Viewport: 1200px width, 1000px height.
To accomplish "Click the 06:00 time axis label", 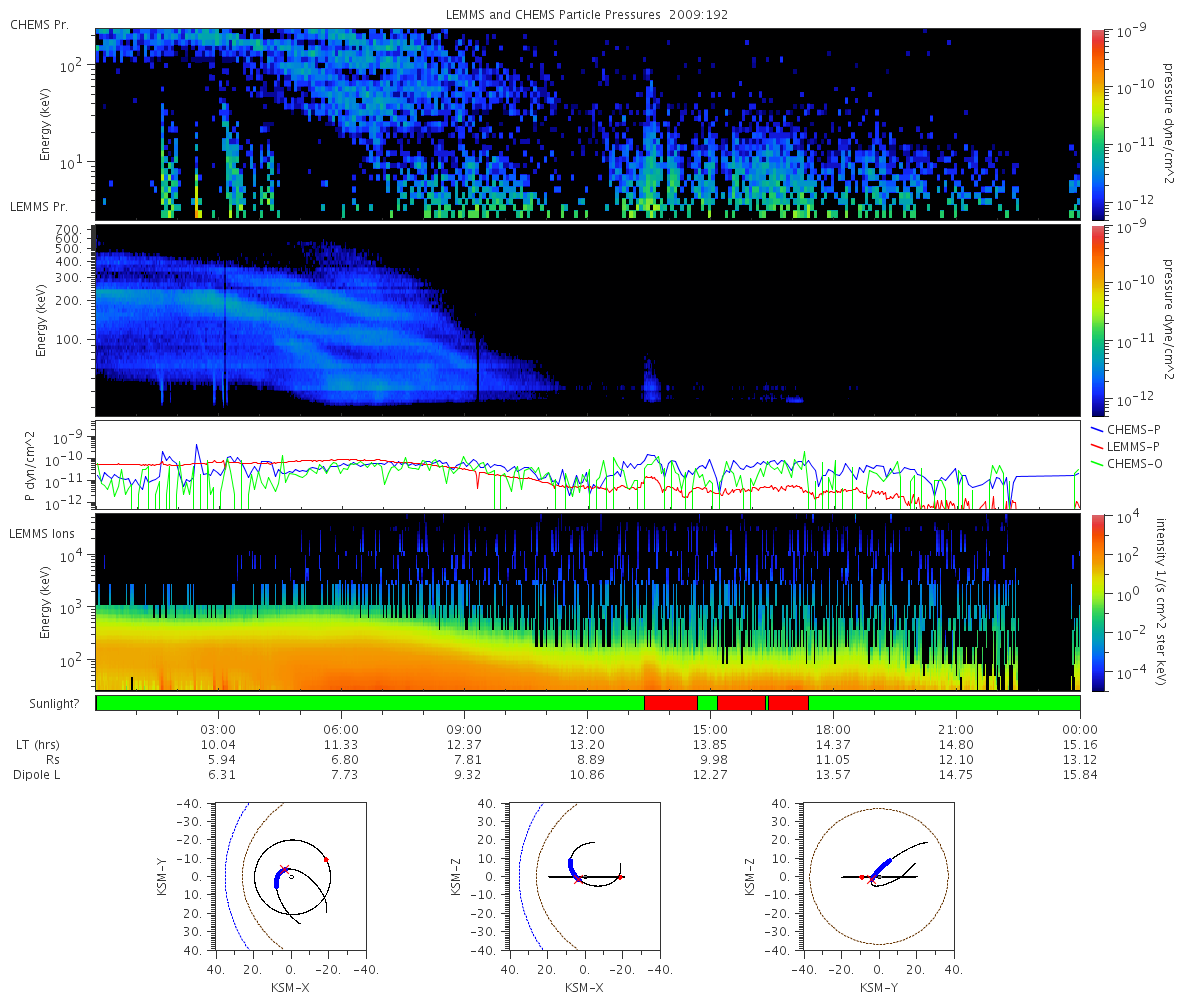I will pyautogui.click(x=341, y=729).
